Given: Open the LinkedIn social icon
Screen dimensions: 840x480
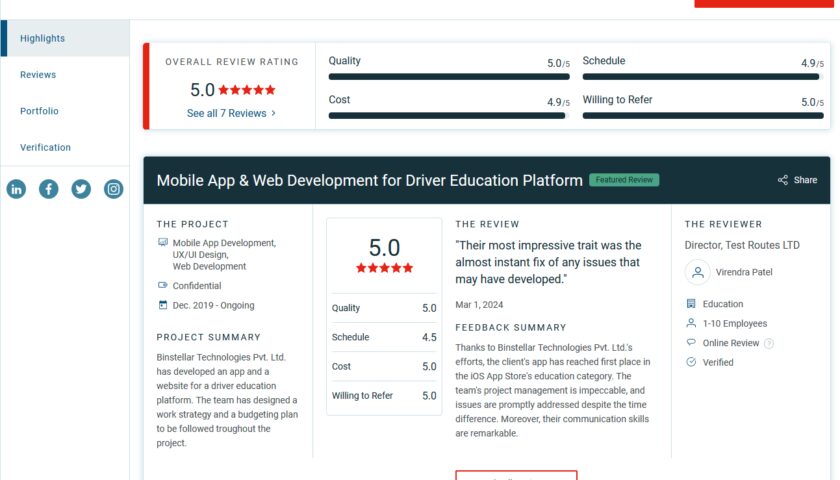Looking at the screenshot, I should tap(16, 189).
